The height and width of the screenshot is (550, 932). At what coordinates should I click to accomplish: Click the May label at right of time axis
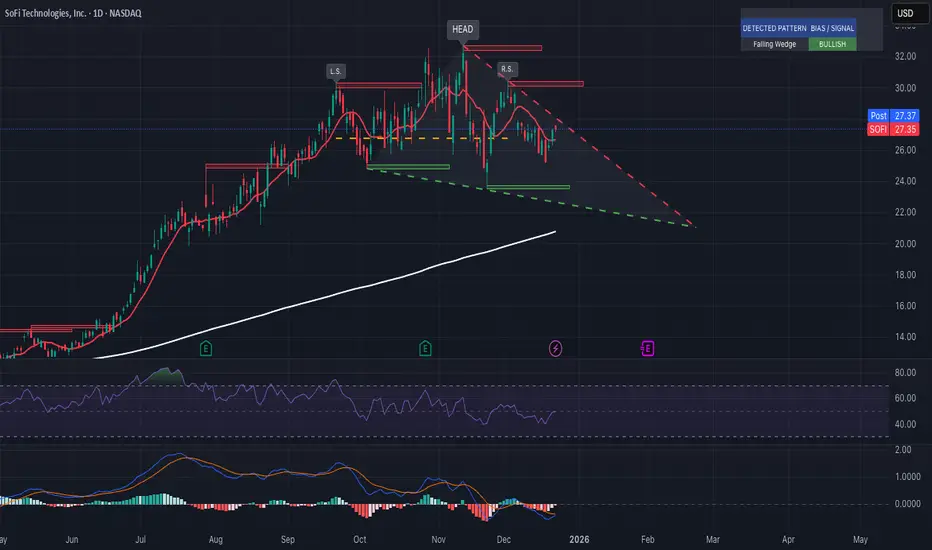pos(860,539)
